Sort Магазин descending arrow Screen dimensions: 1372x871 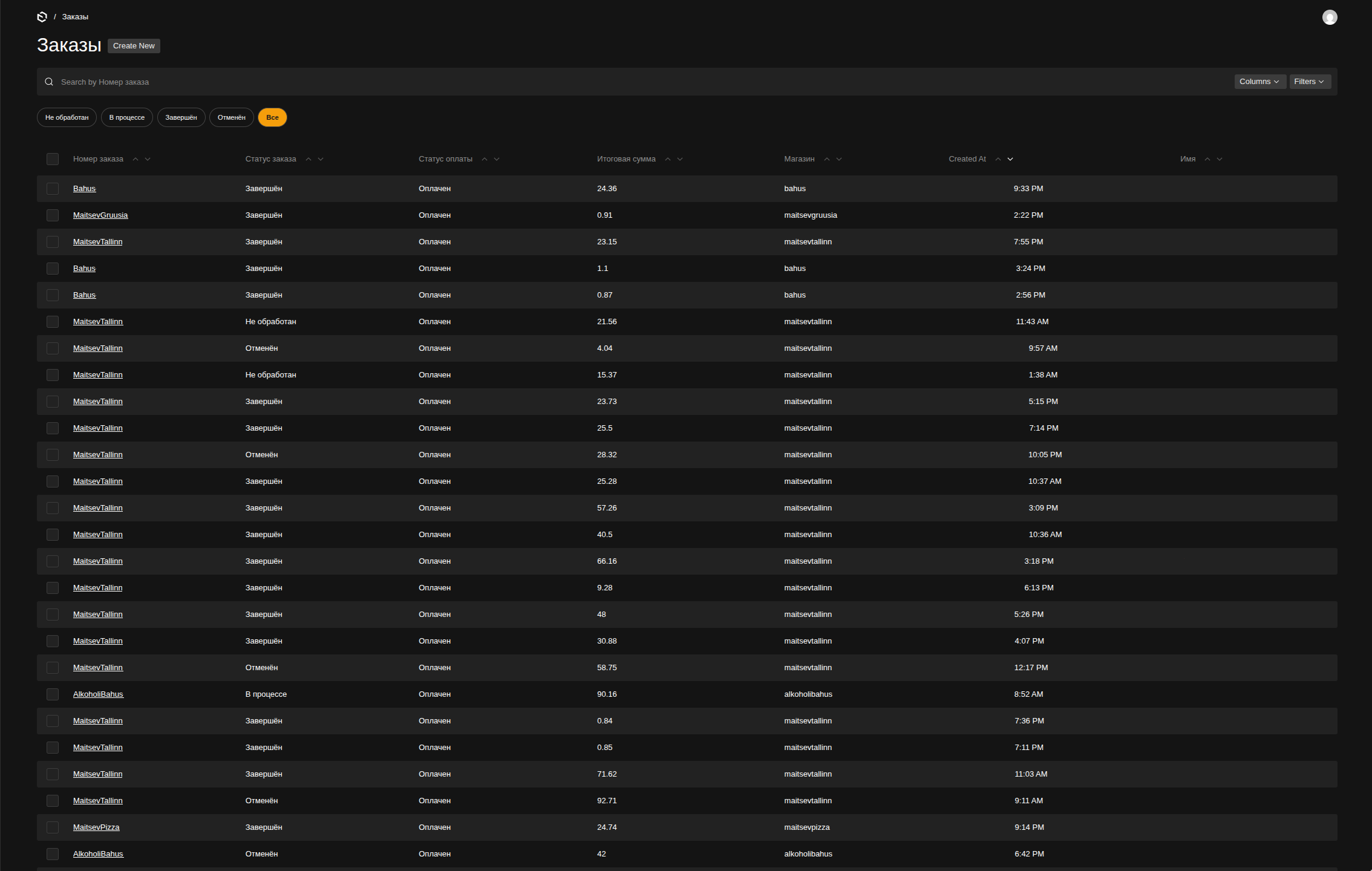[x=839, y=159]
